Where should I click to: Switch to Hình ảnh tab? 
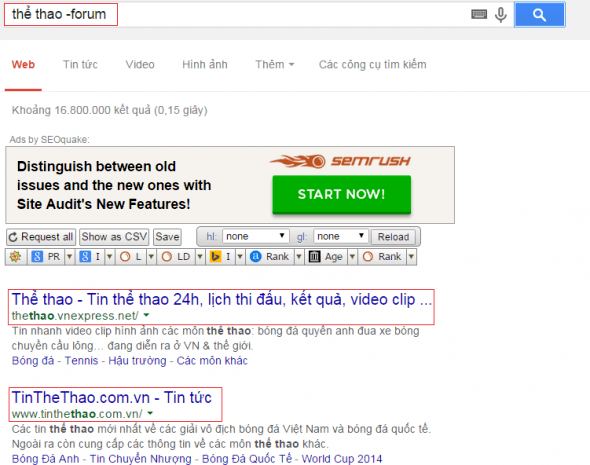[205, 64]
